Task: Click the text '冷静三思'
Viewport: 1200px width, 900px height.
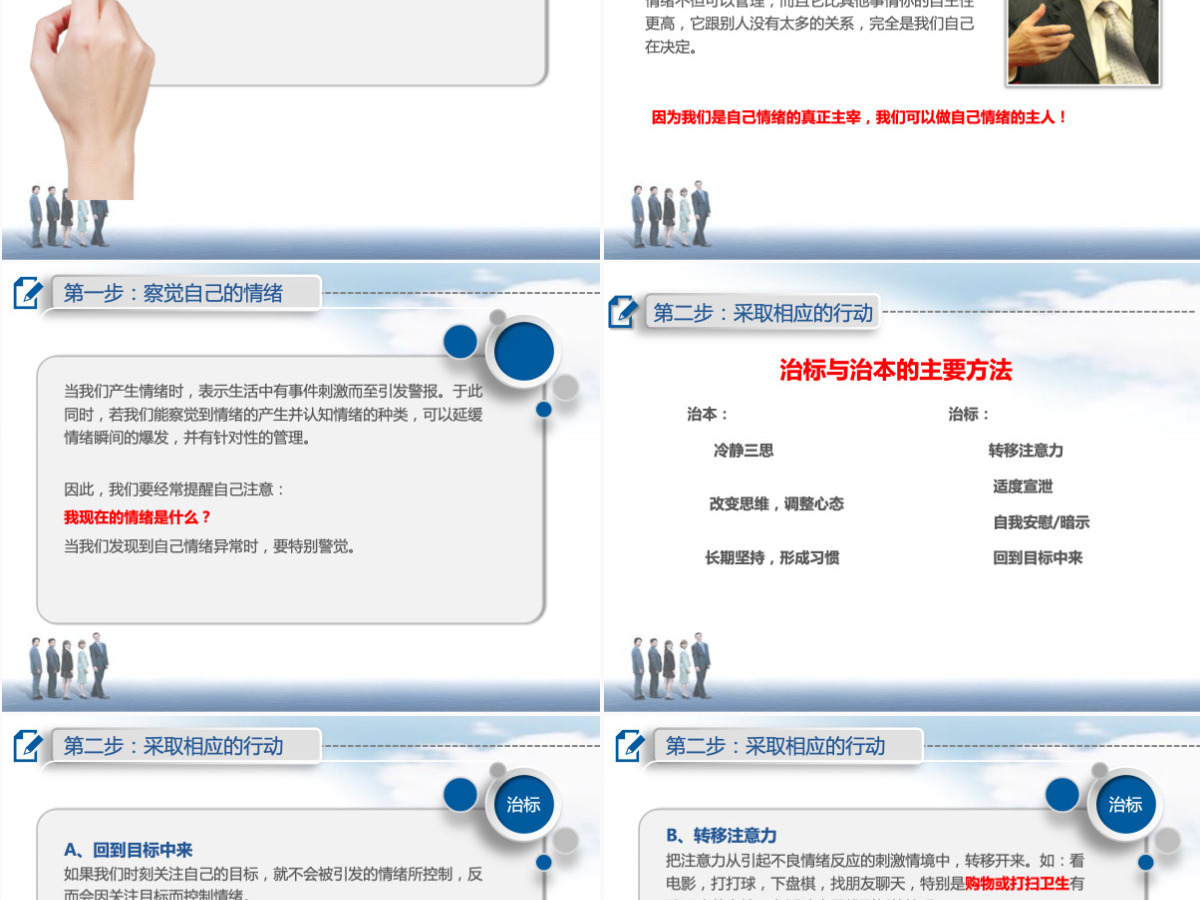Action: coord(743,450)
